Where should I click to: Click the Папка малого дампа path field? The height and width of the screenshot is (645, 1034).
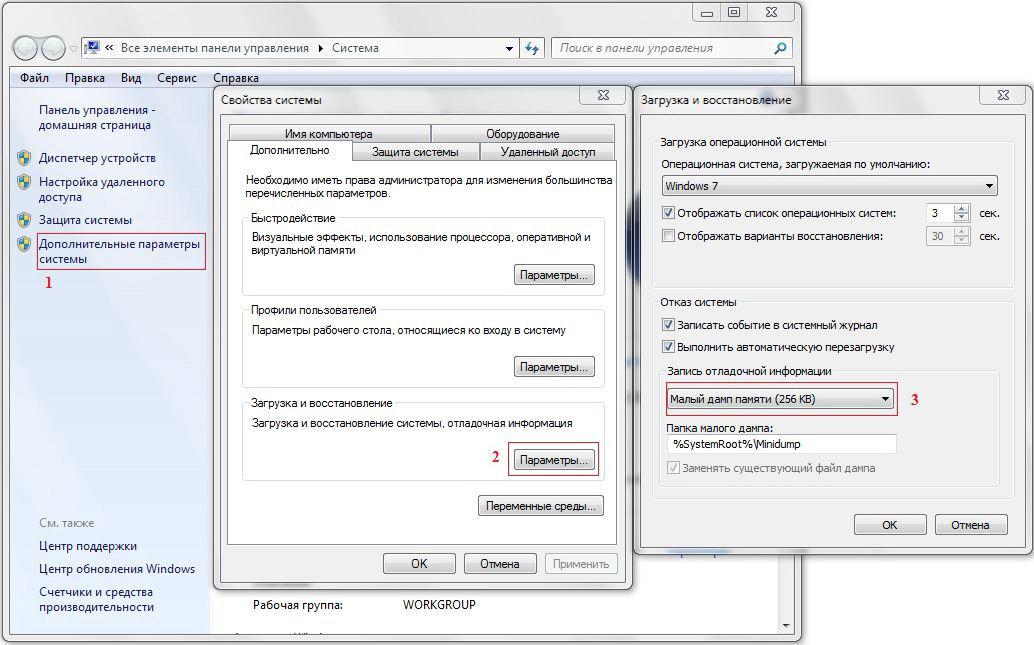[781, 443]
